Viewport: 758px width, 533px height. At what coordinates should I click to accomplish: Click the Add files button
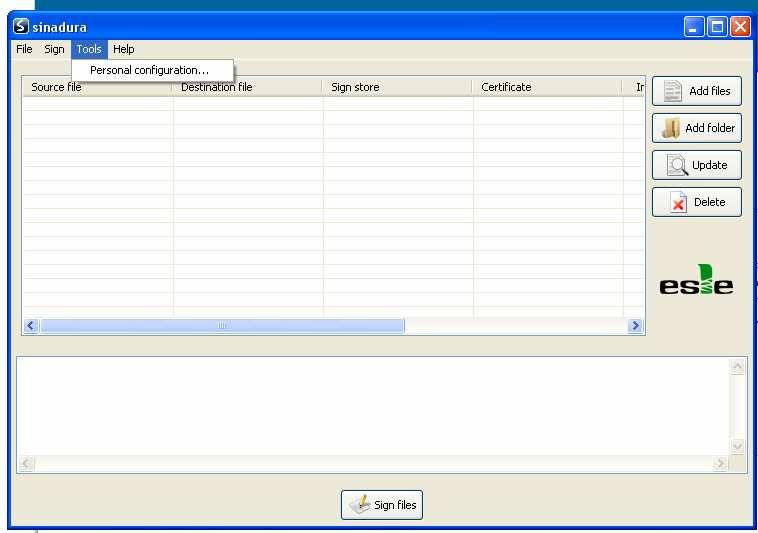[697, 91]
